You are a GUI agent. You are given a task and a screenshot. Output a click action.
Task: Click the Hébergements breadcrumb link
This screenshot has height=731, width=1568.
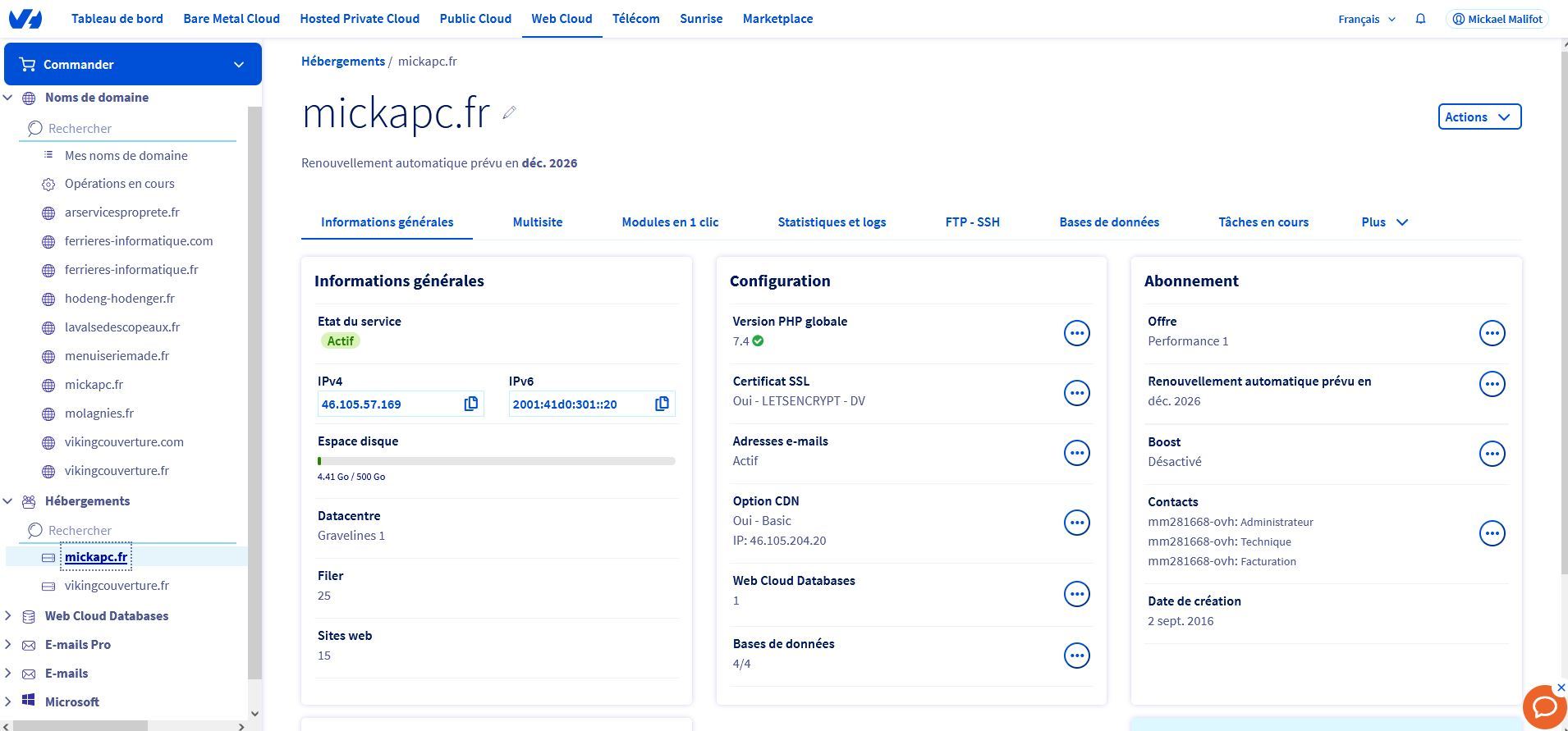(342, 62)
